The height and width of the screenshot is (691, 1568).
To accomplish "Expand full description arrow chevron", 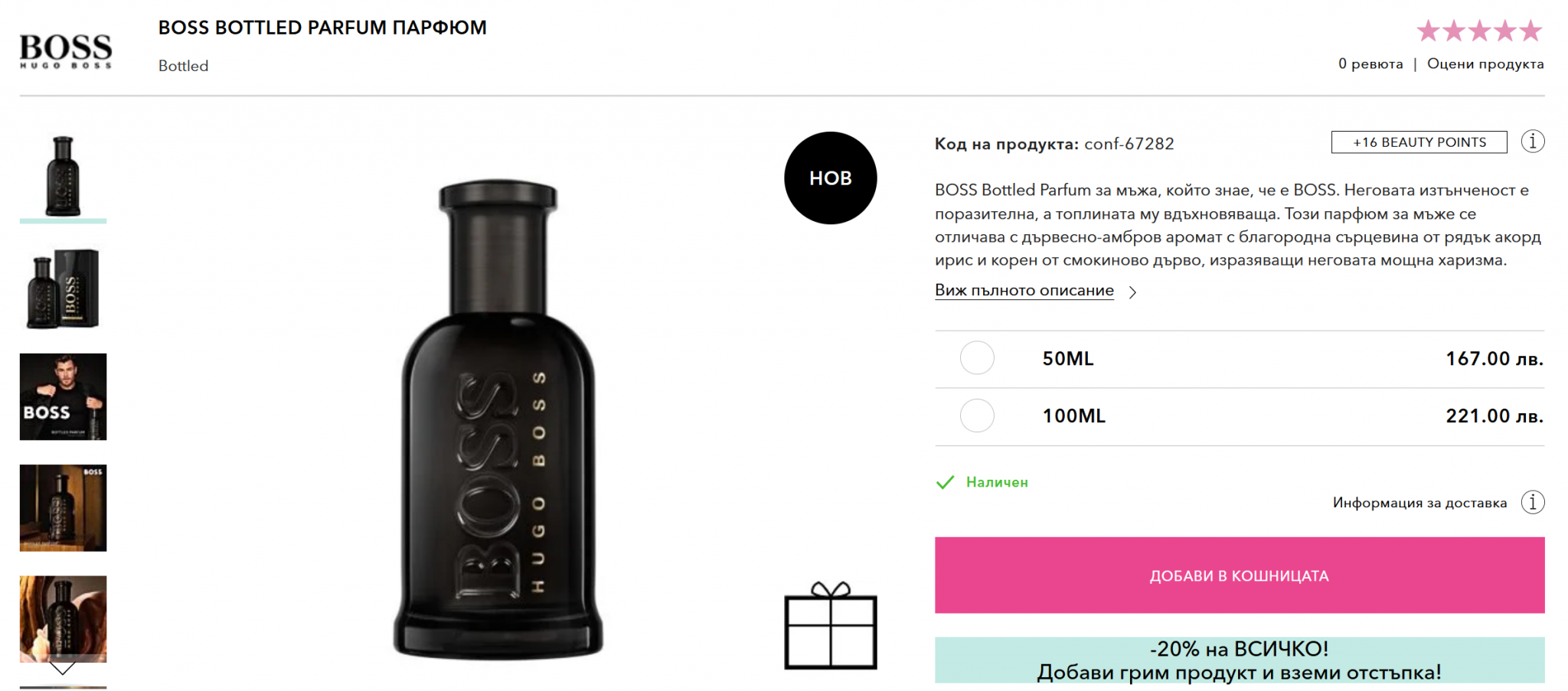I will pyautogui.click(x=1133, y=292).
